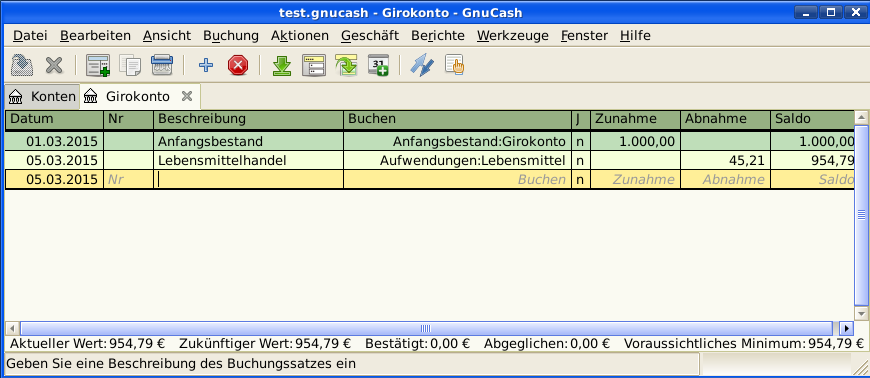Click the 954,79 Saldo cell
Viewport: 870px width, 378px height.
tap(812, 161)
